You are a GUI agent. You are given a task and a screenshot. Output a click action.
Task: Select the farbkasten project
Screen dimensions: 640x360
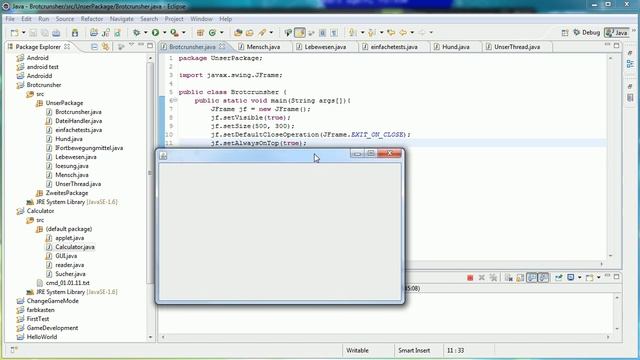click(x=40, y=310)
